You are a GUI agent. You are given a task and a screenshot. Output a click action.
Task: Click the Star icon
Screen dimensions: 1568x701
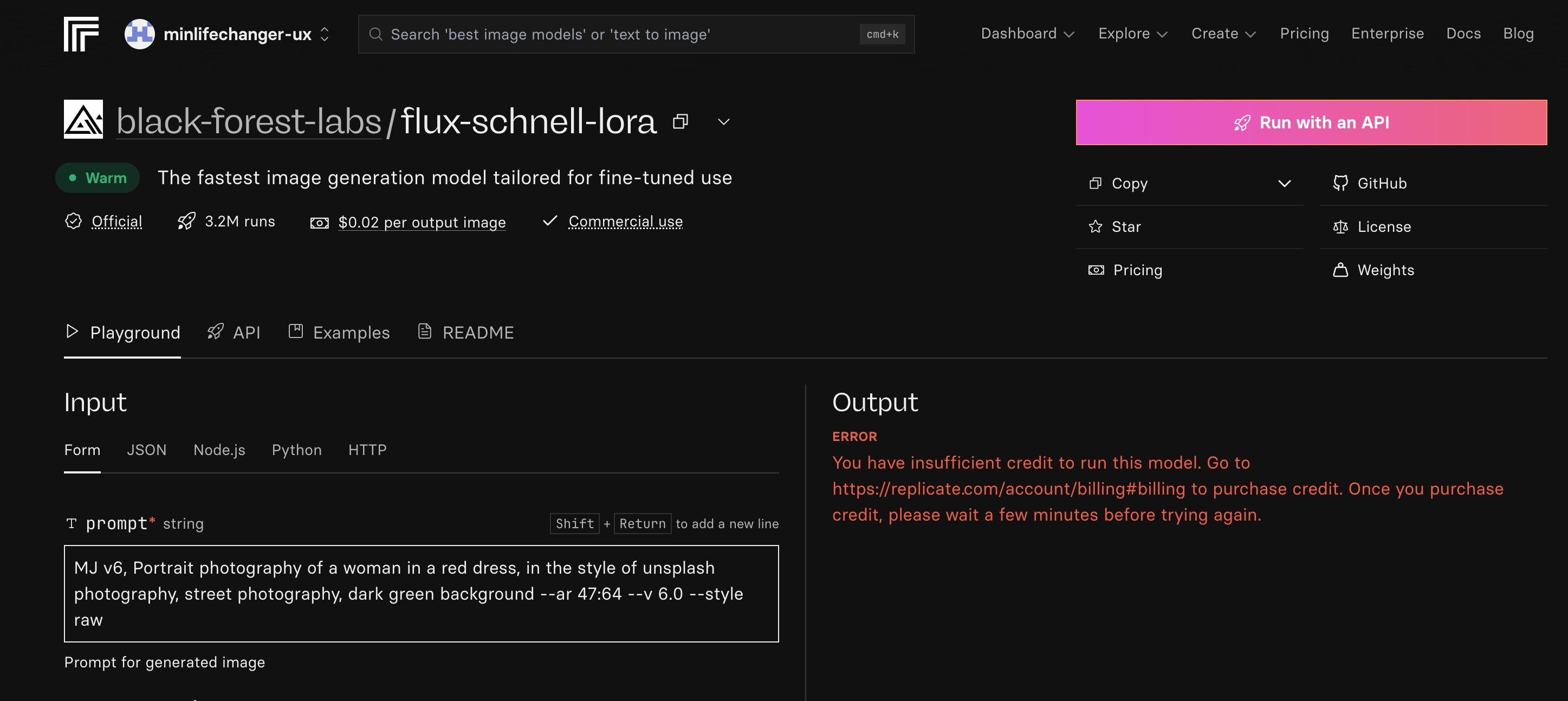coord(1095,226)
